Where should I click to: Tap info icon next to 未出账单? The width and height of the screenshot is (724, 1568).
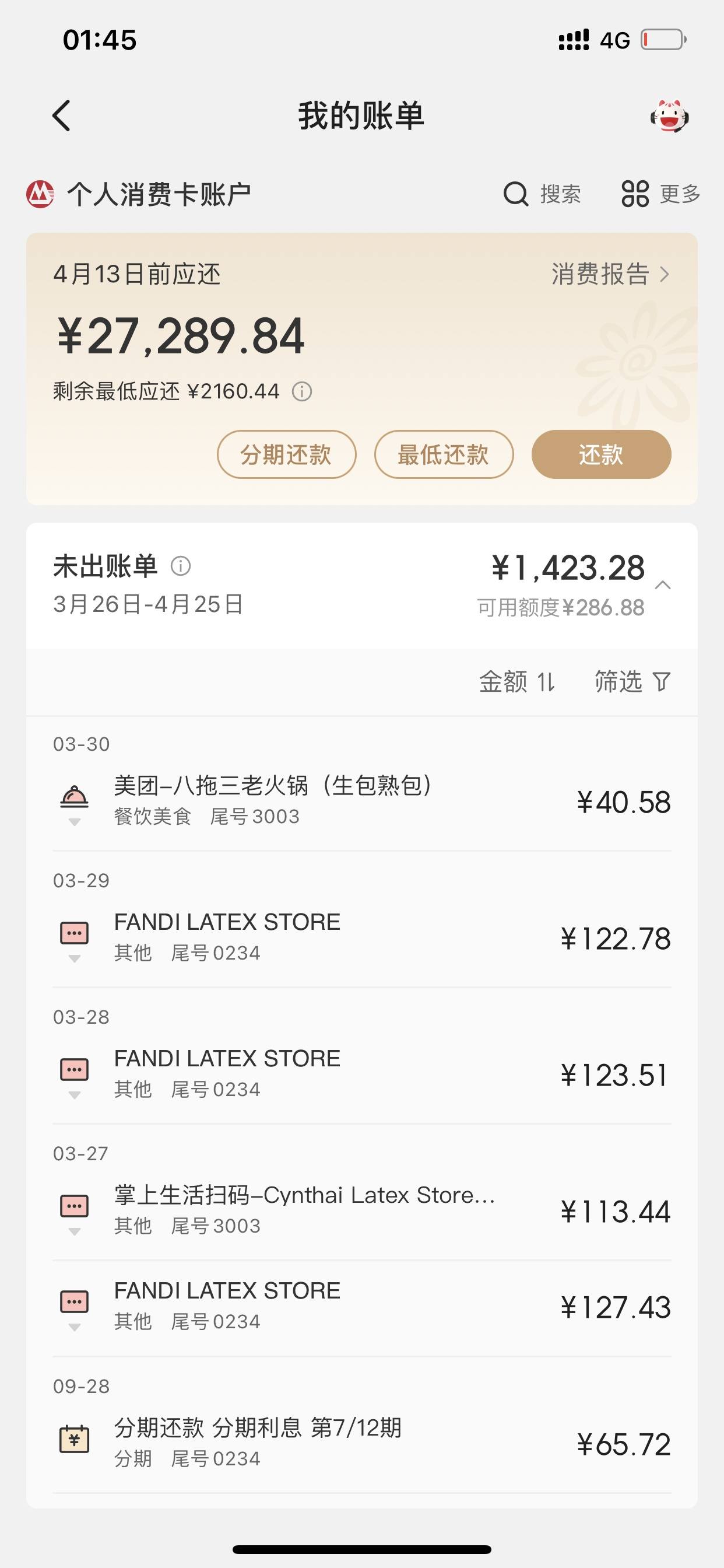click(180, 566)
